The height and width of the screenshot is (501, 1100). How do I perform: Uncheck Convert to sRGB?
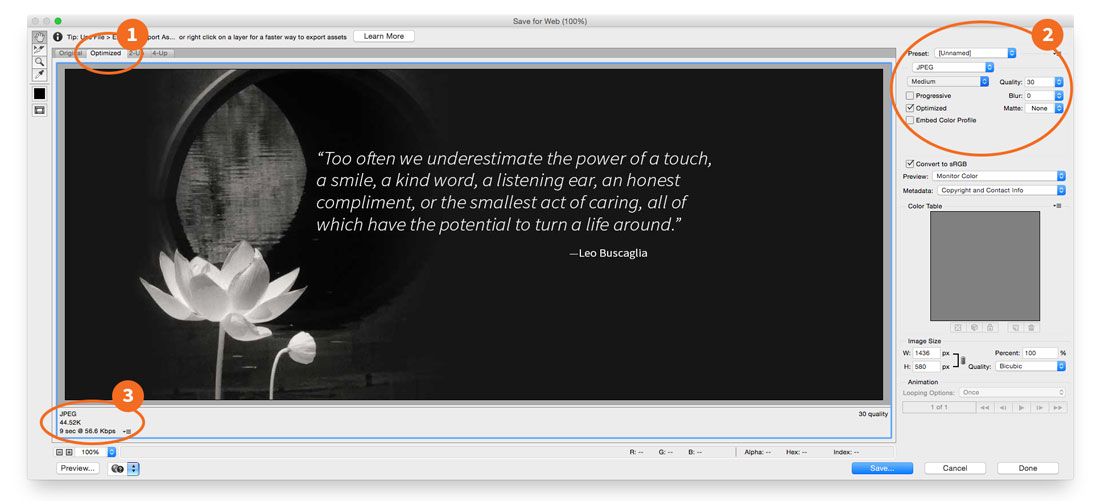[x=910, y=163]
